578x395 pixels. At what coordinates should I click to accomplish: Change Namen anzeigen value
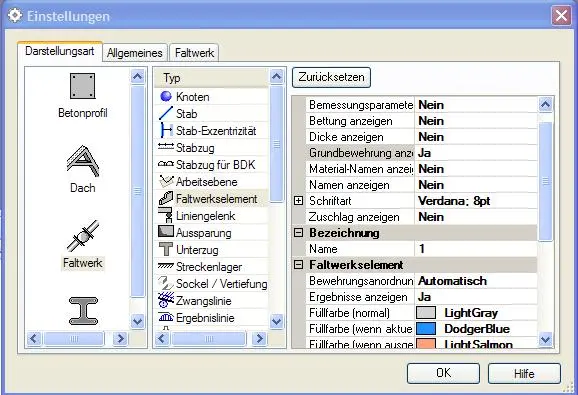(476, 185)
